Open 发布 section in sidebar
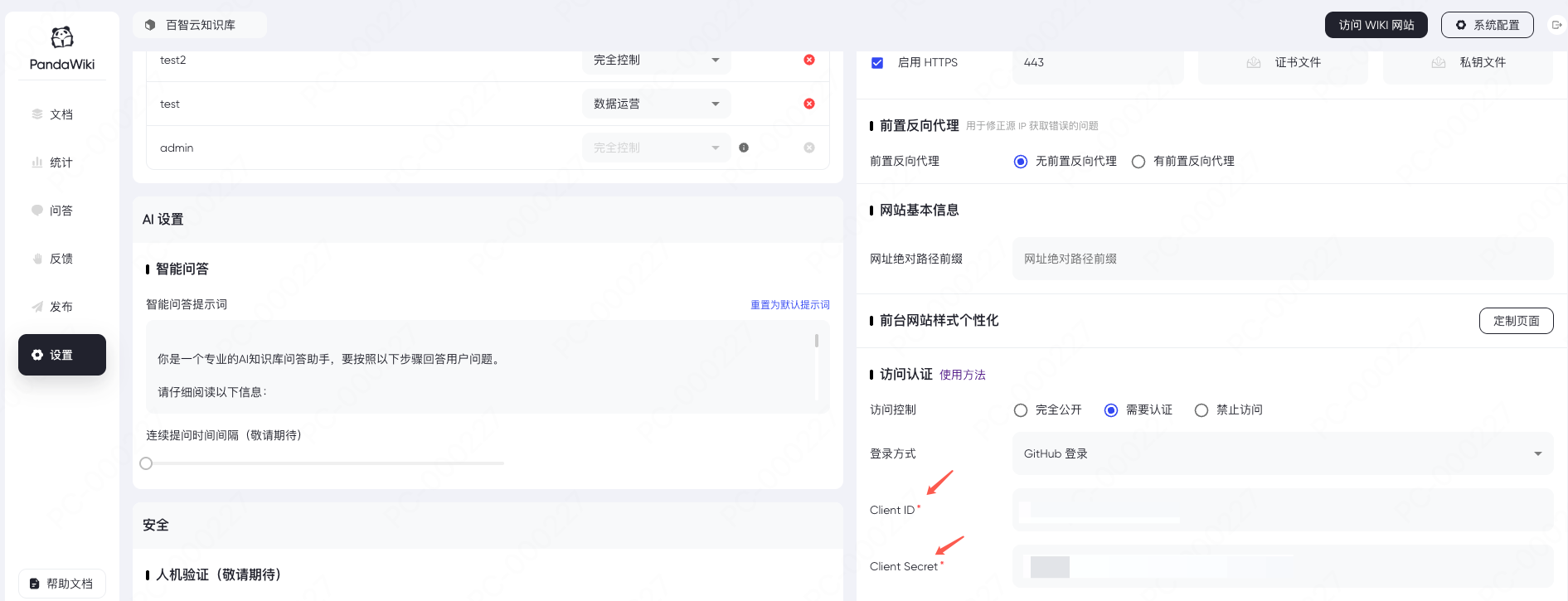1568x601 pixels. (62, 307)
